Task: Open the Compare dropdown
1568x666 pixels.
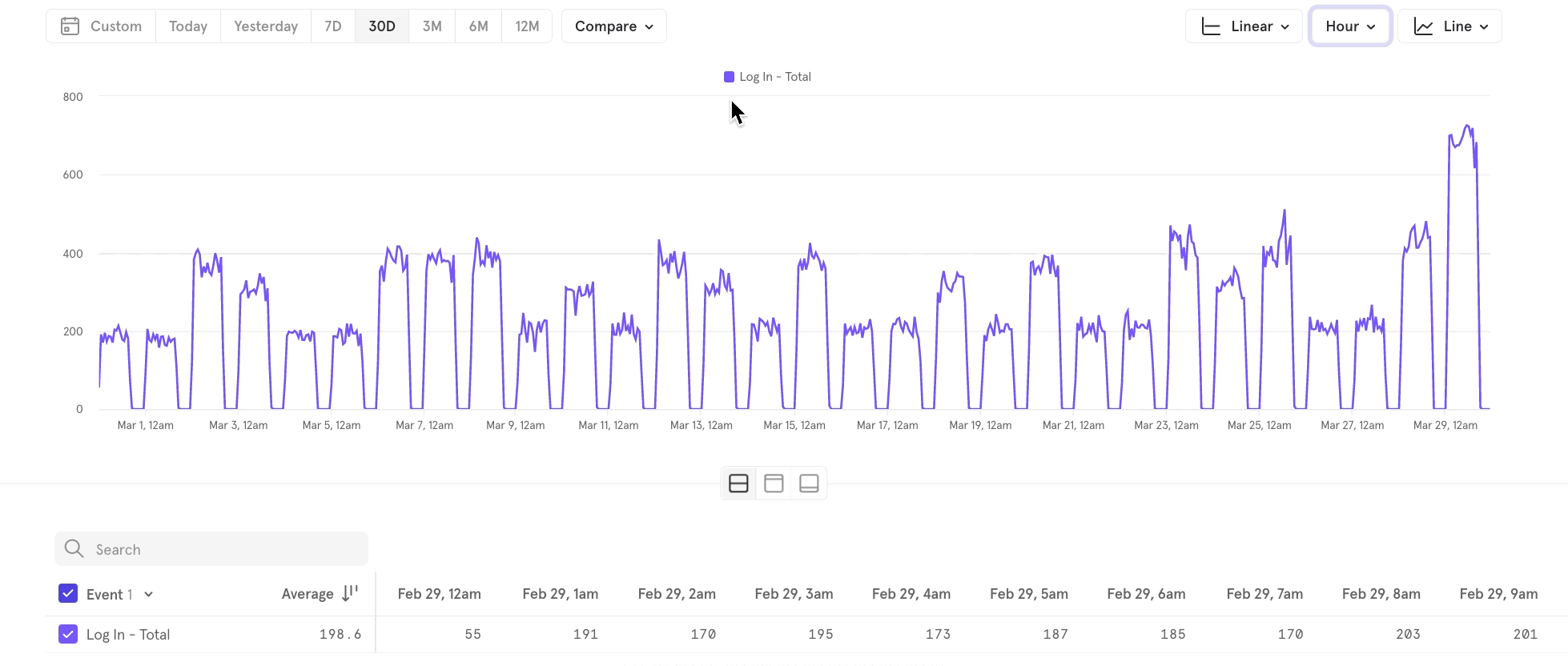Action: pos(613,26)
